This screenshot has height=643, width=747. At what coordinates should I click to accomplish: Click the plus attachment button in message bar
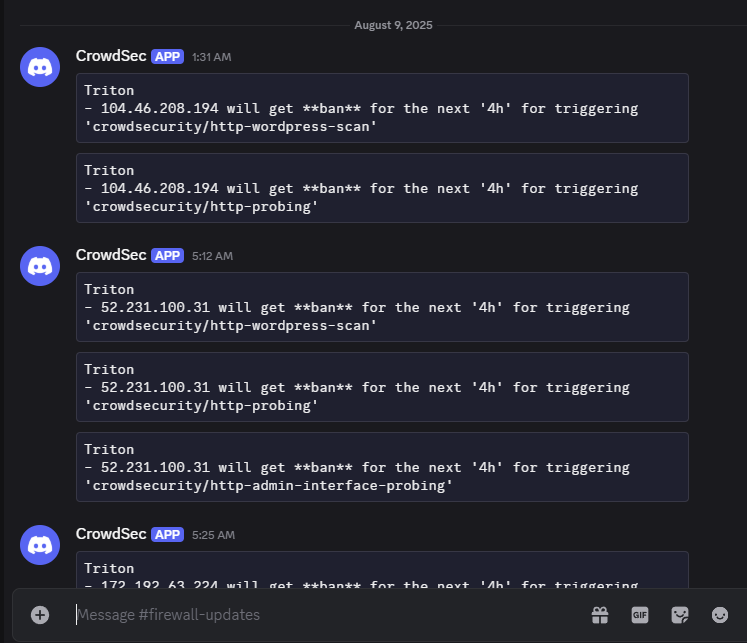pos(40,614)
